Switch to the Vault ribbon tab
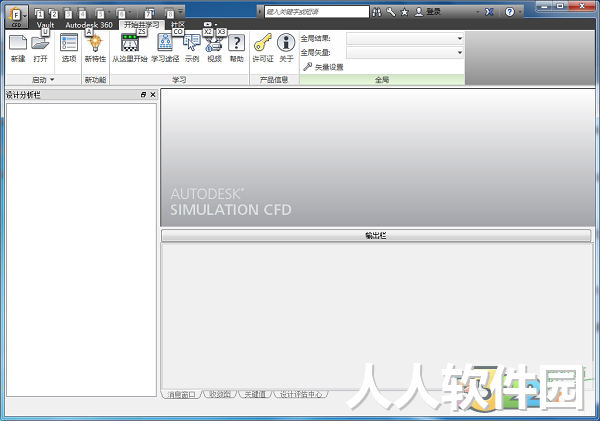The height and width of the screenshot is (421, 600). (x=45, y=25)
